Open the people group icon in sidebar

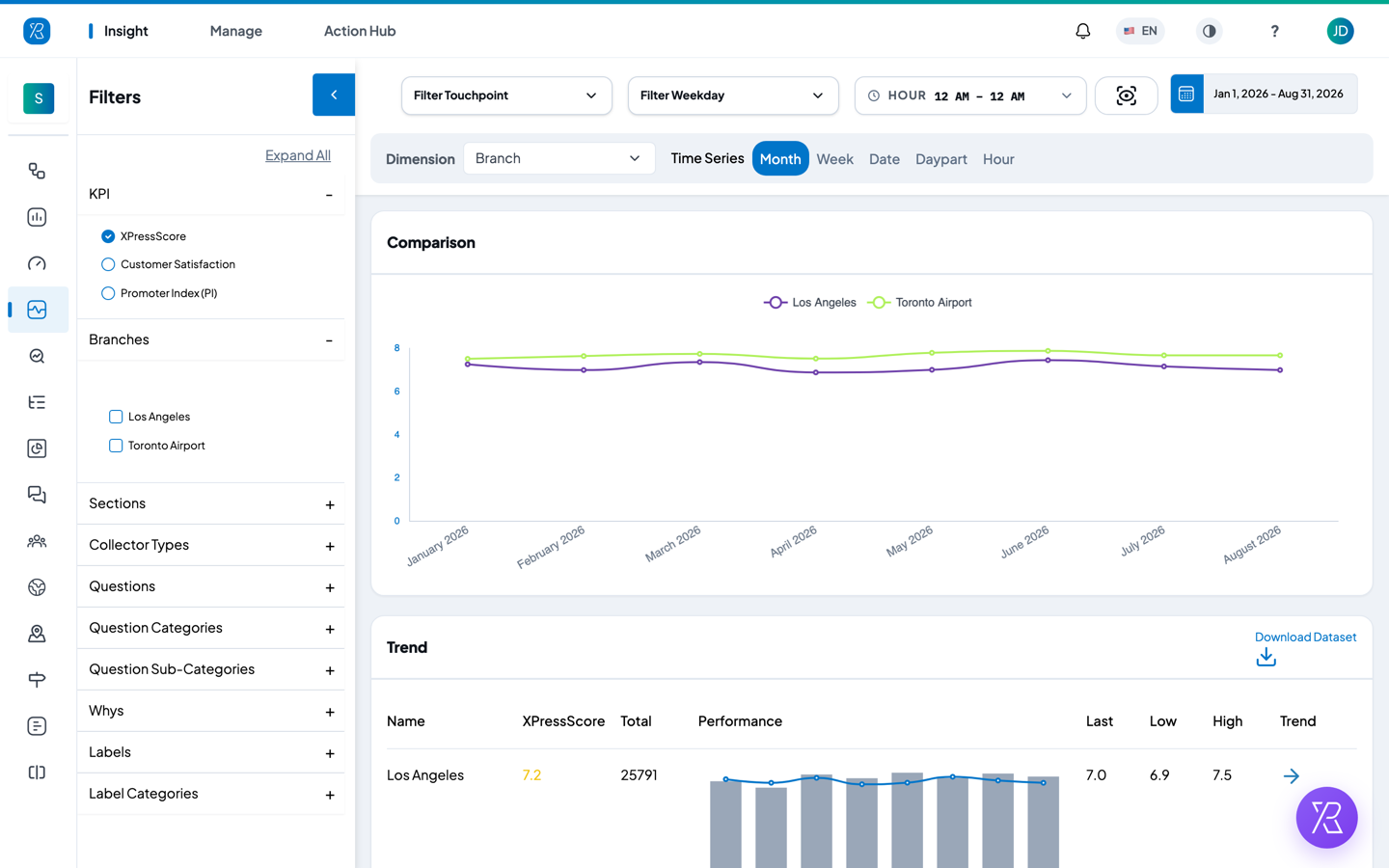(37, 541)
